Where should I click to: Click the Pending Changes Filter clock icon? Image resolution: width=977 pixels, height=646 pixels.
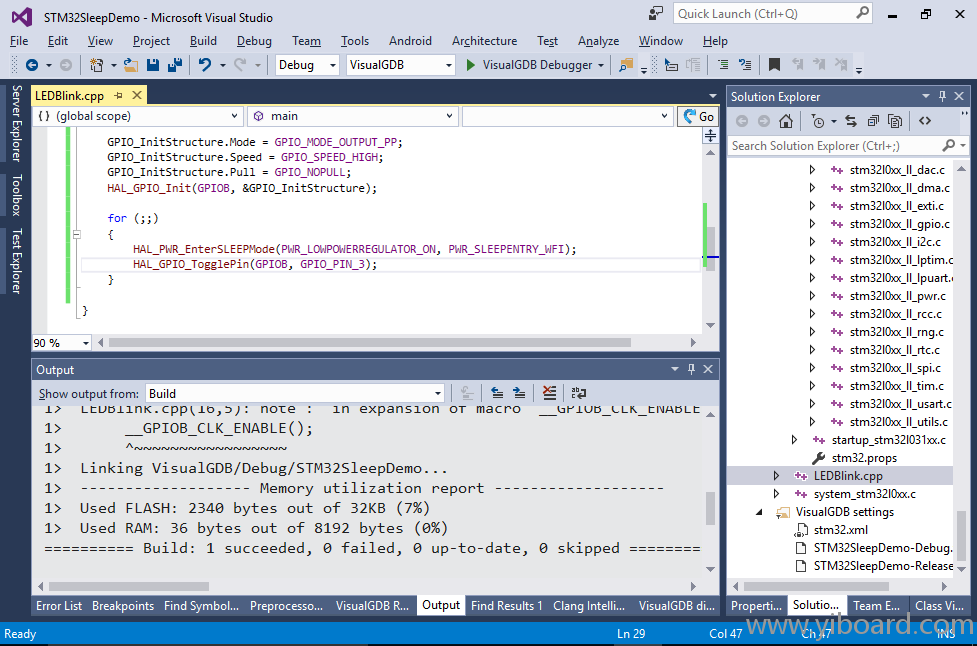coord(817,121)
